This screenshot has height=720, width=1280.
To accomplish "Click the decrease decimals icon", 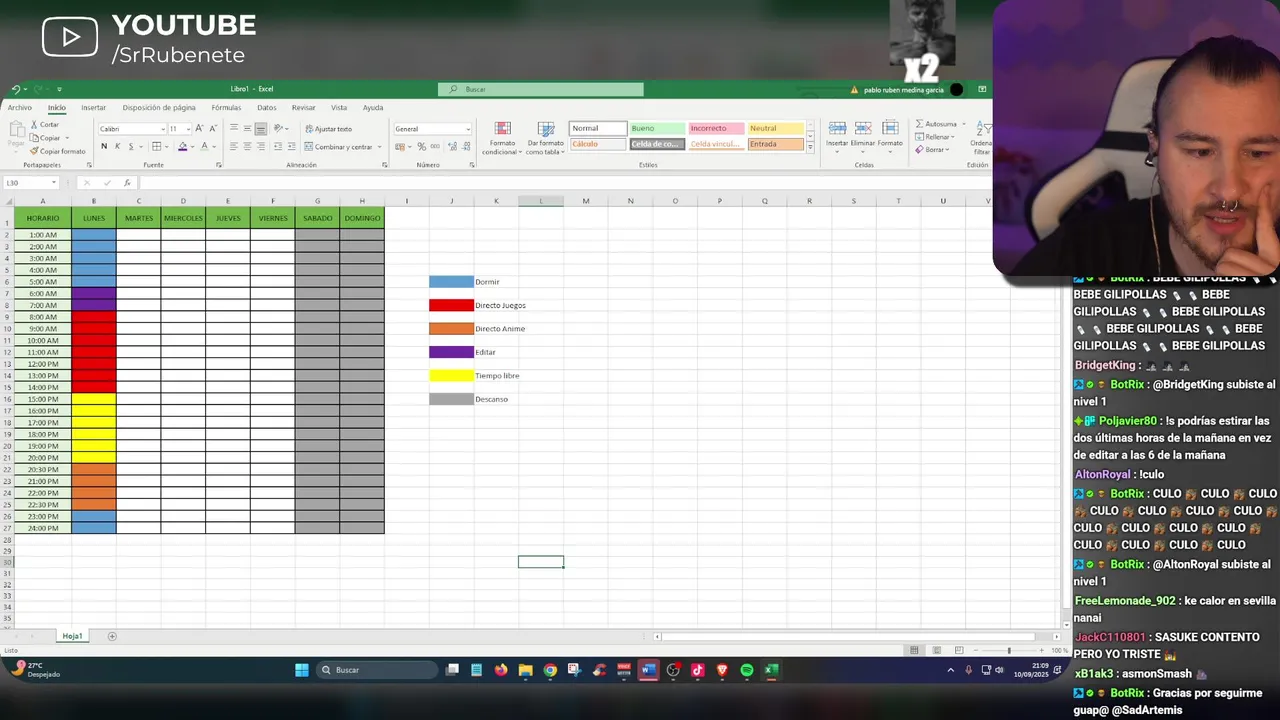I will click(x=465, y=147).
